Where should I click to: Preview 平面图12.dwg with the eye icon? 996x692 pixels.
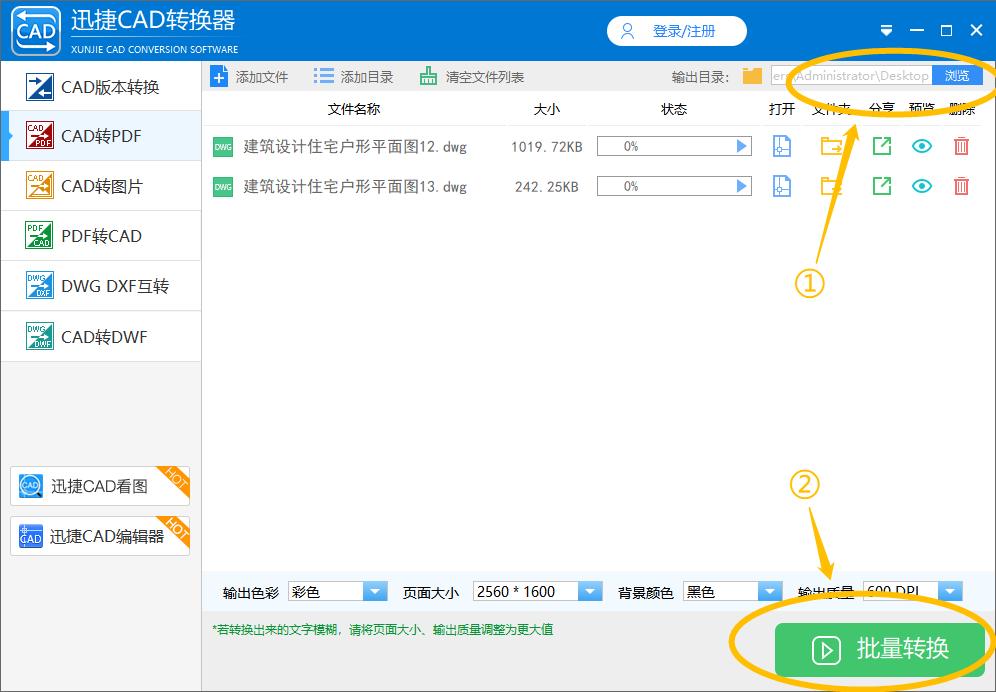[x=921, y=146]
